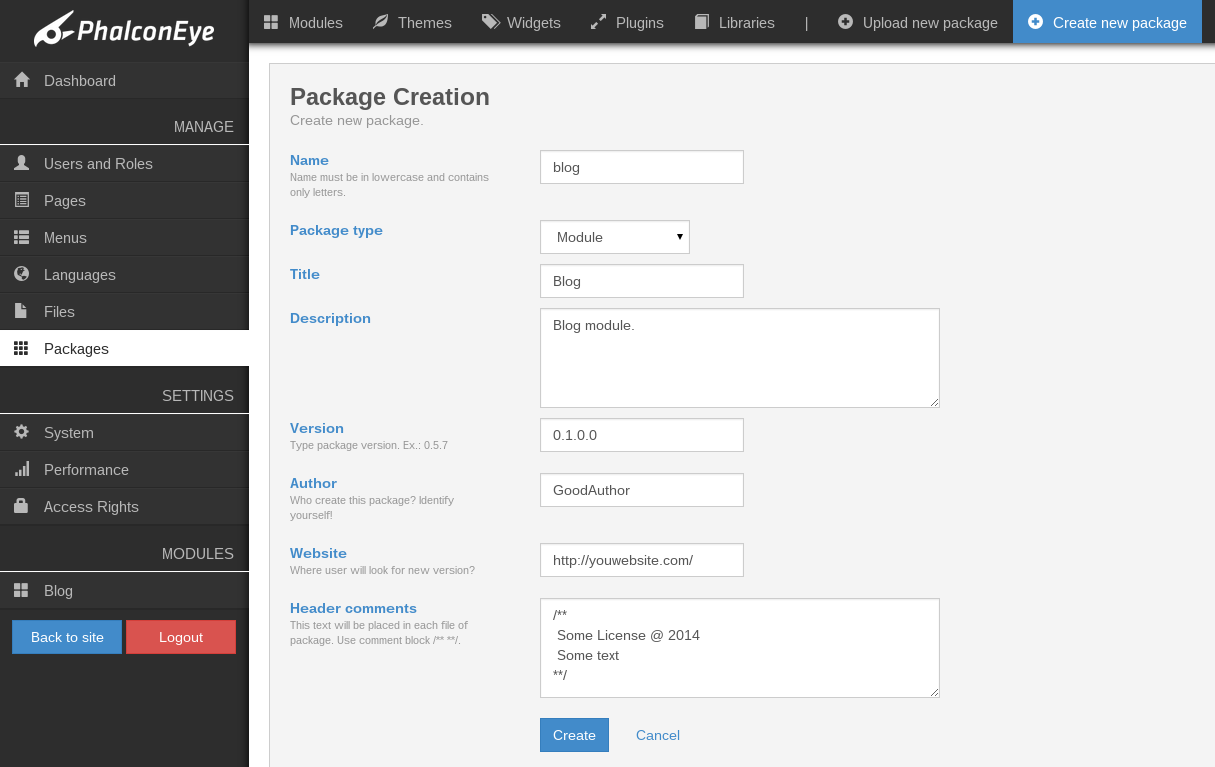Select Packages in sidebar
1215x767 pixels.
click(x=124, y=348)
